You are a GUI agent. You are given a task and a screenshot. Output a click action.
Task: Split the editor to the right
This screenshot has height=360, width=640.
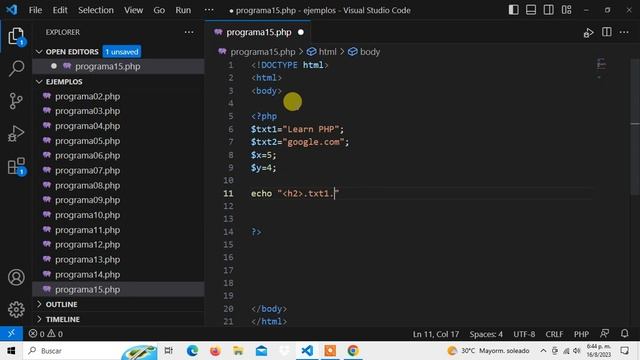click(x=607, y=32)
